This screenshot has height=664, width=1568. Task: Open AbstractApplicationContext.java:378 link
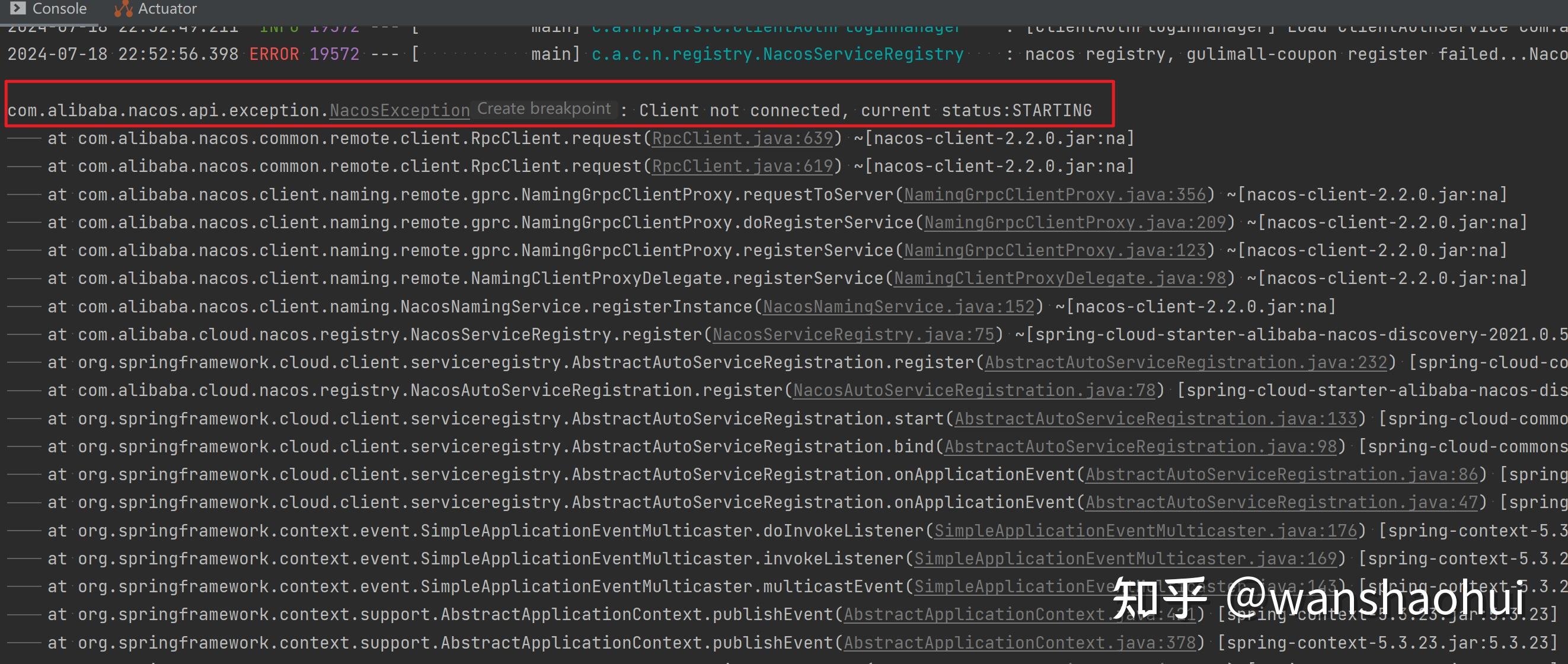pos(1020,642)
